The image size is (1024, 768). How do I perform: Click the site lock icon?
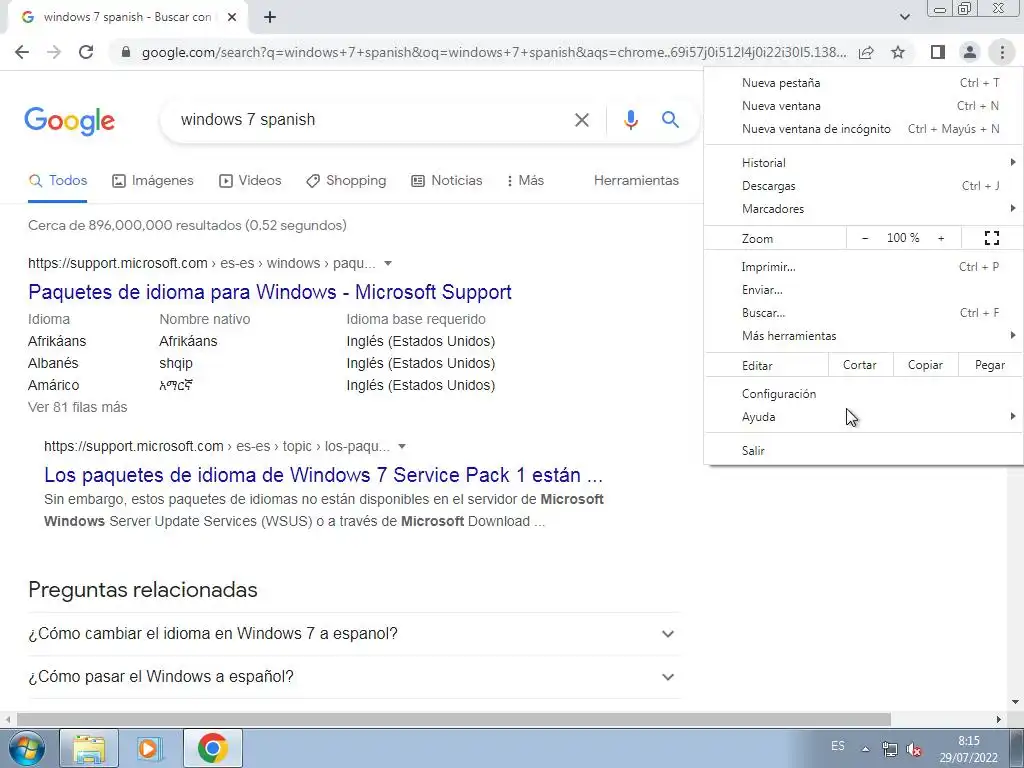pyautogui.click(x=126, y=52)
